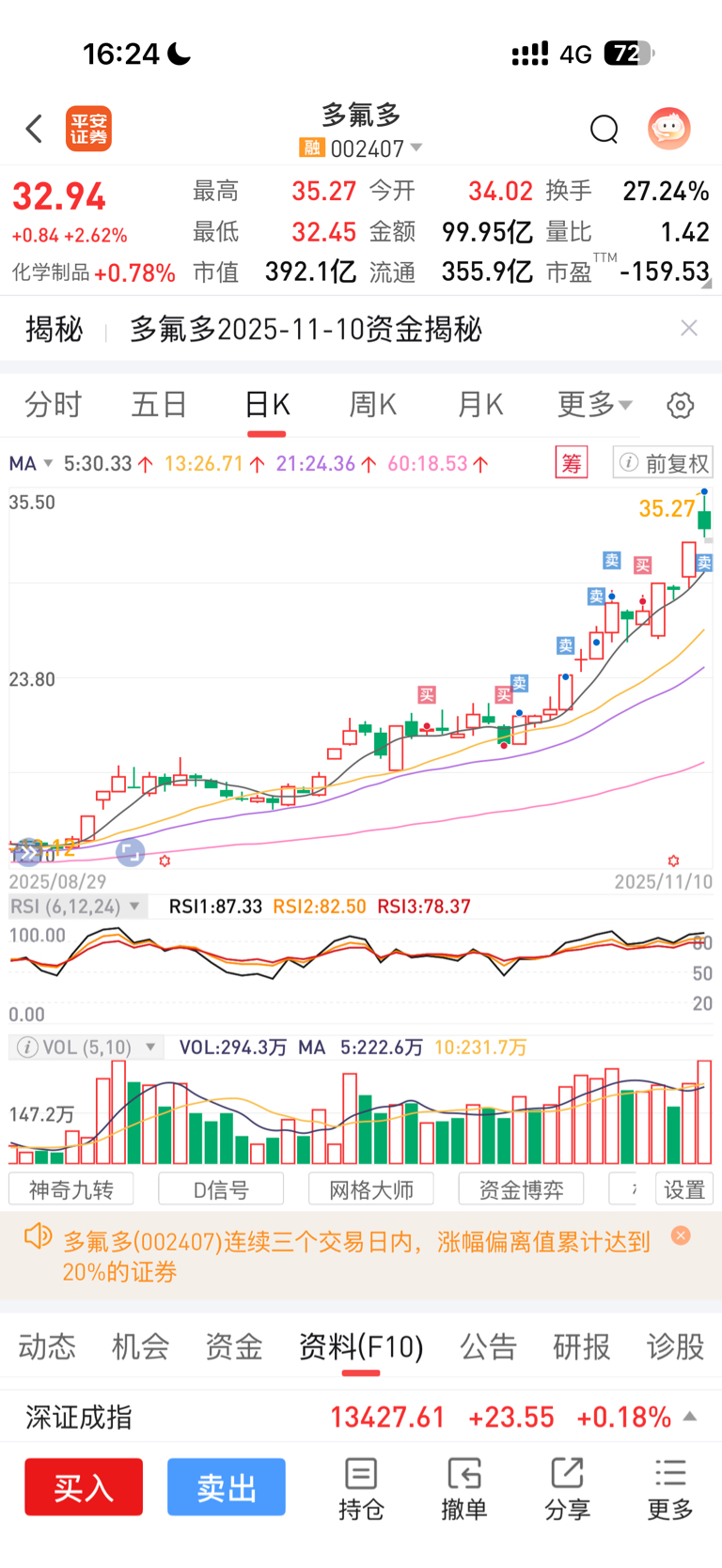Switch to the 月K chart tab
The image size is (722, 1568).
[480, 405]
